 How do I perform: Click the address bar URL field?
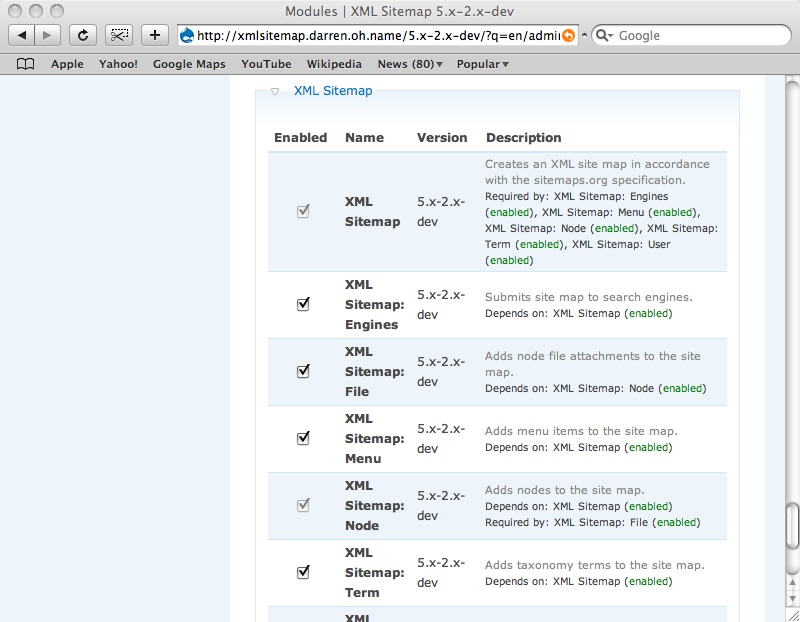(378, 35)
